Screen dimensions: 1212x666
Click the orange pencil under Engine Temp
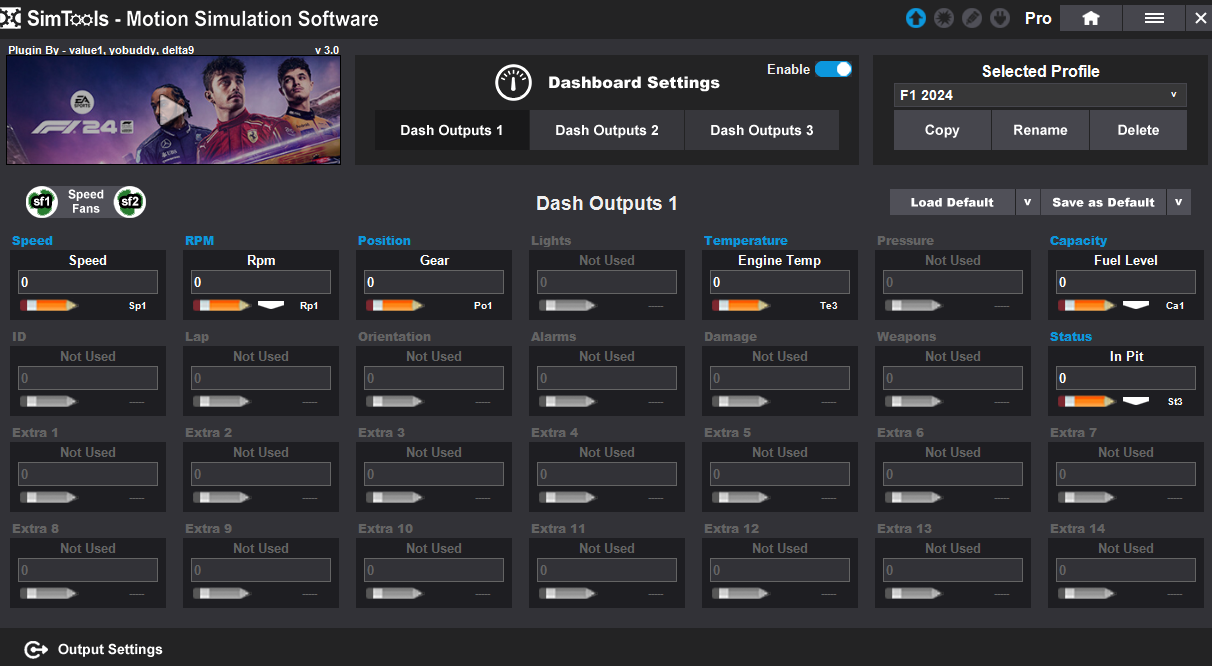coord(742,305)
